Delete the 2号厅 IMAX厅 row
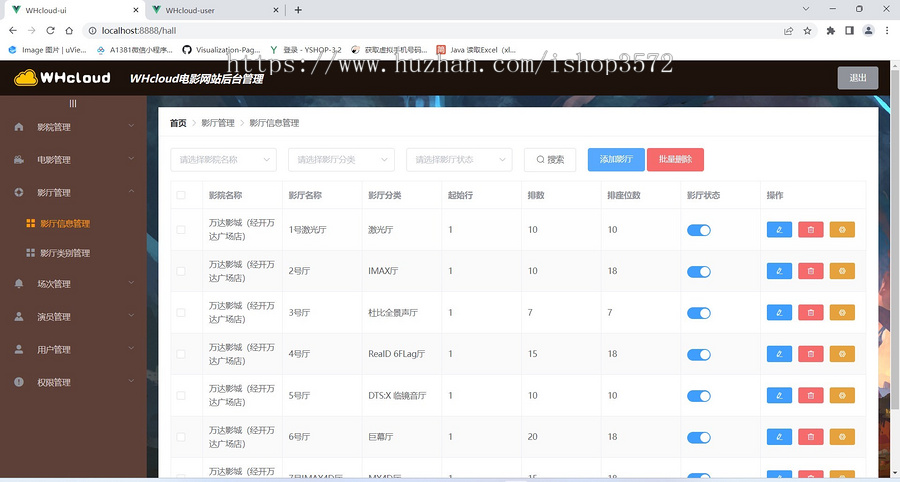The height and width of the screenshot is (482, 900). coord(810,271)
